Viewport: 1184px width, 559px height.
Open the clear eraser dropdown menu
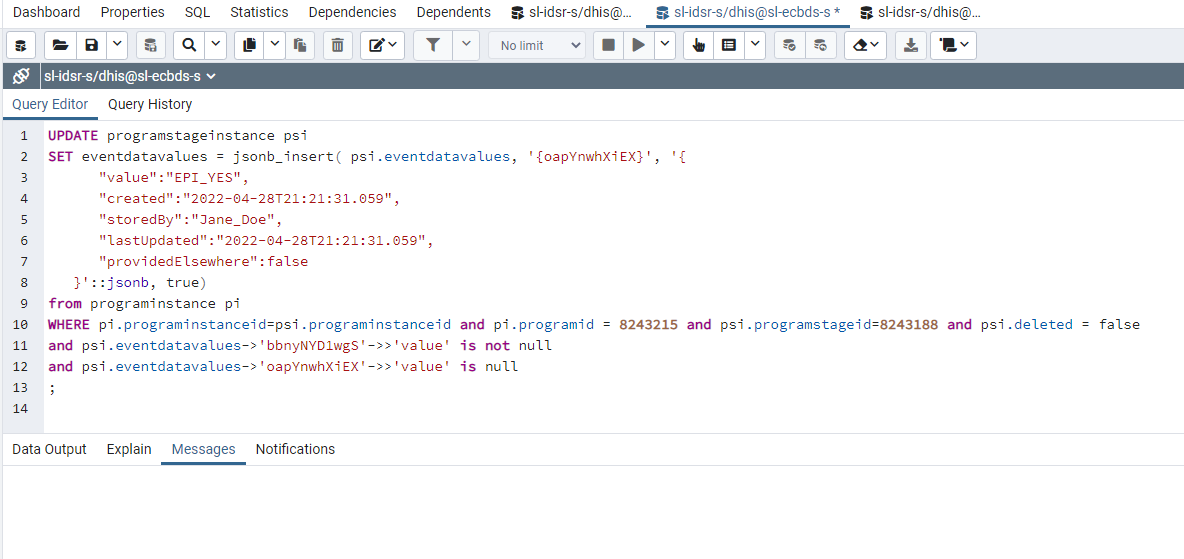coord(865,45)
